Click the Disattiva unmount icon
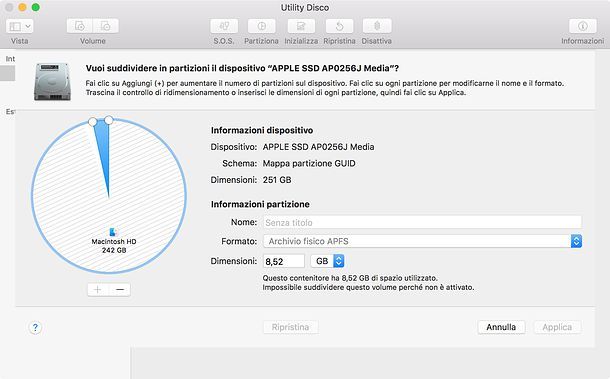The image size is (610, 379). click(377, 26)
